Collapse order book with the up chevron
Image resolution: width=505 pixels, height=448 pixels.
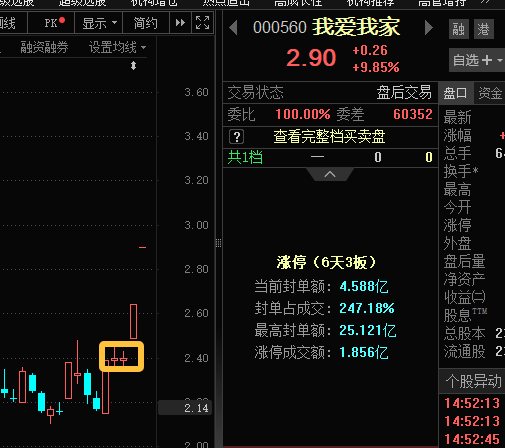pyautogui.click(x=330, y=174)
